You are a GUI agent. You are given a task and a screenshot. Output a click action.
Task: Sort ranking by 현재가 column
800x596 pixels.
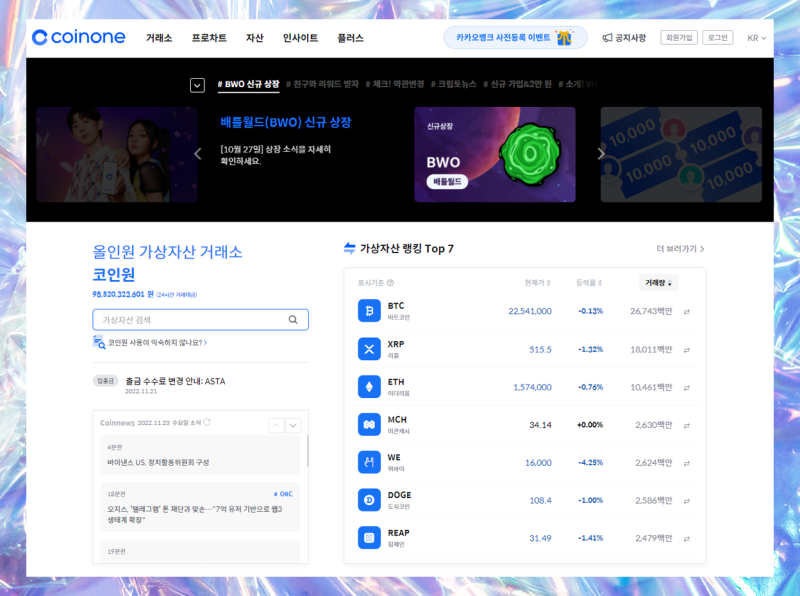(x=537, y=283)
